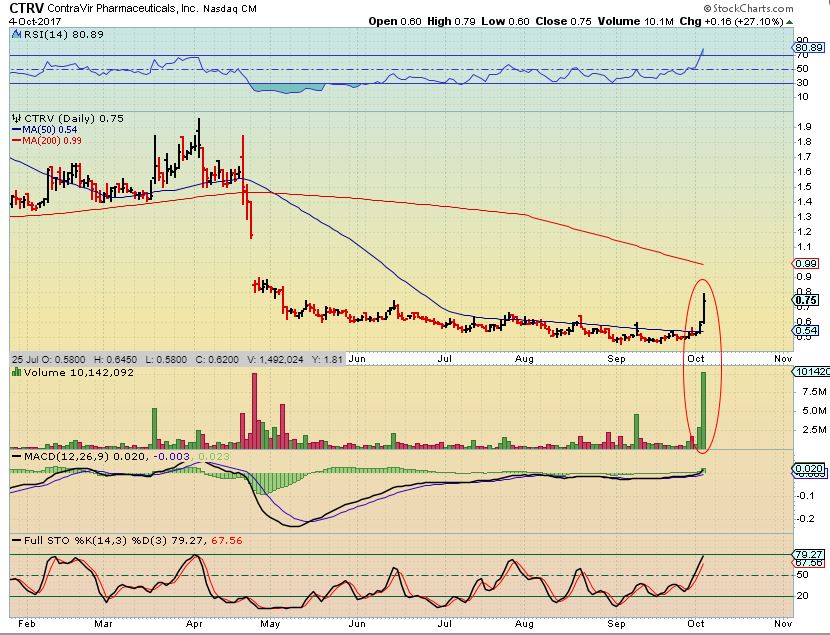The height and width of the screenshot is (635, 830).
Task: Select the V: 1,492,024 readout value
Action: (275, 359)
